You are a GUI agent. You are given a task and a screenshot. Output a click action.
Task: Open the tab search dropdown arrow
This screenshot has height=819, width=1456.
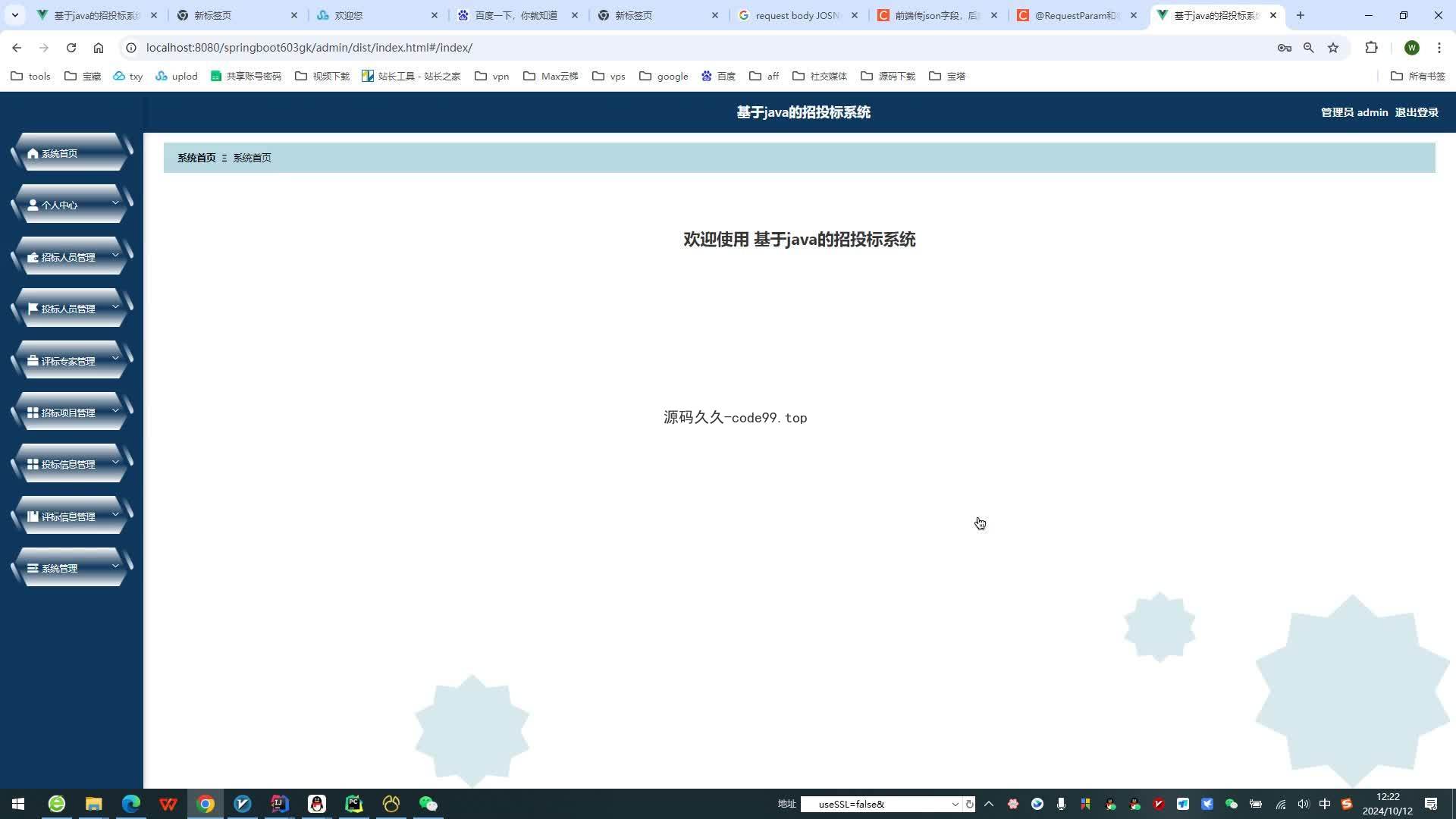point(14,15)
